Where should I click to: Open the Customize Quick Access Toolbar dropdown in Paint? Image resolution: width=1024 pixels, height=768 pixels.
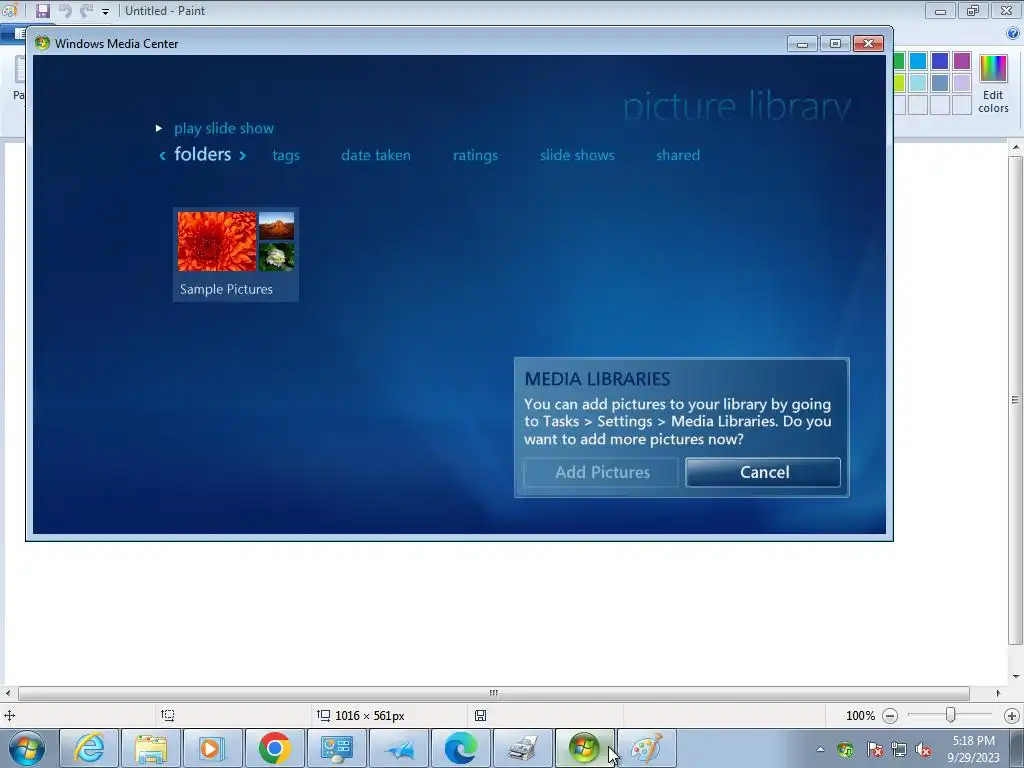105,11
